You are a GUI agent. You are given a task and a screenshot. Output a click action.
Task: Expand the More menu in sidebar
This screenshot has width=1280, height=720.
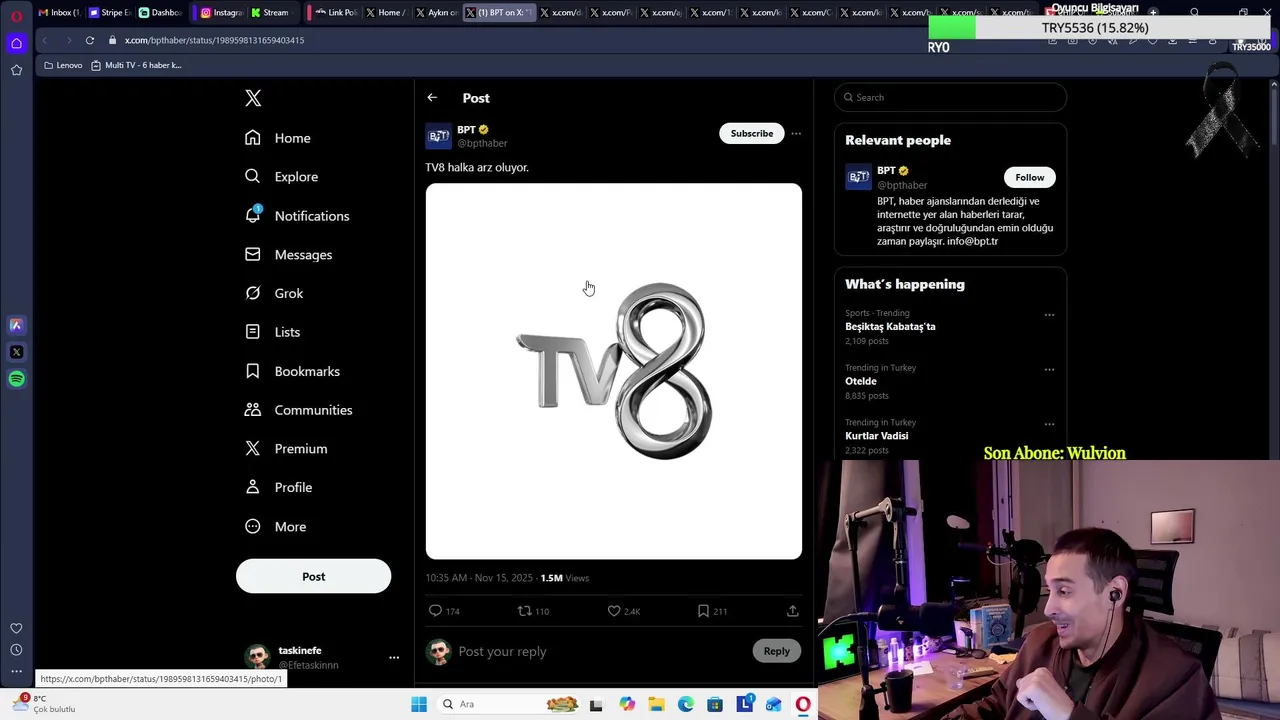click(x=275, y=527)
